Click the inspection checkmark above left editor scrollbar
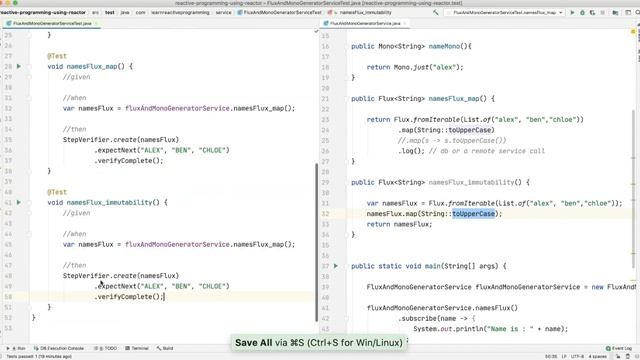640x360 pixels. (316, 31)
